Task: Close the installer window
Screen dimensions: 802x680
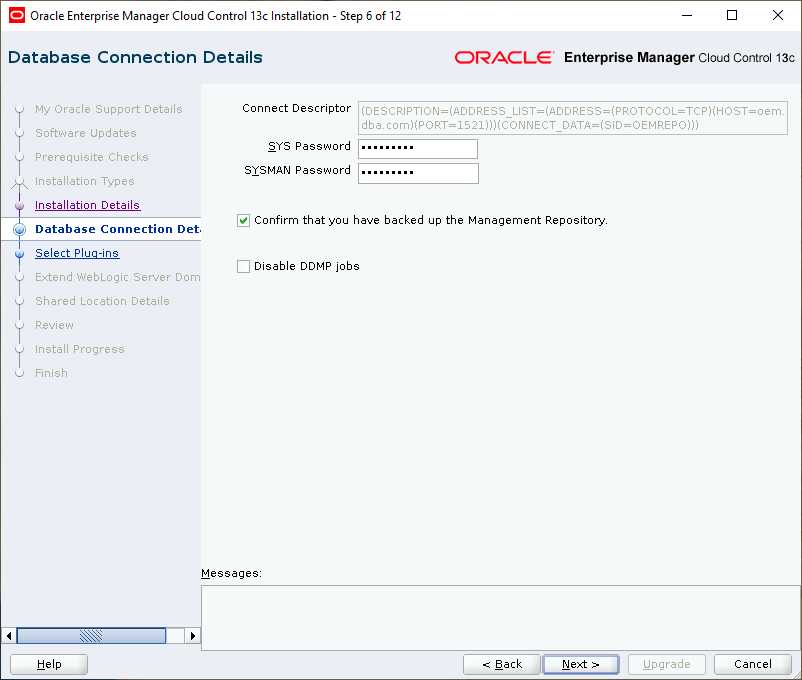Action: pyautogui.click(x=777, y=15)
